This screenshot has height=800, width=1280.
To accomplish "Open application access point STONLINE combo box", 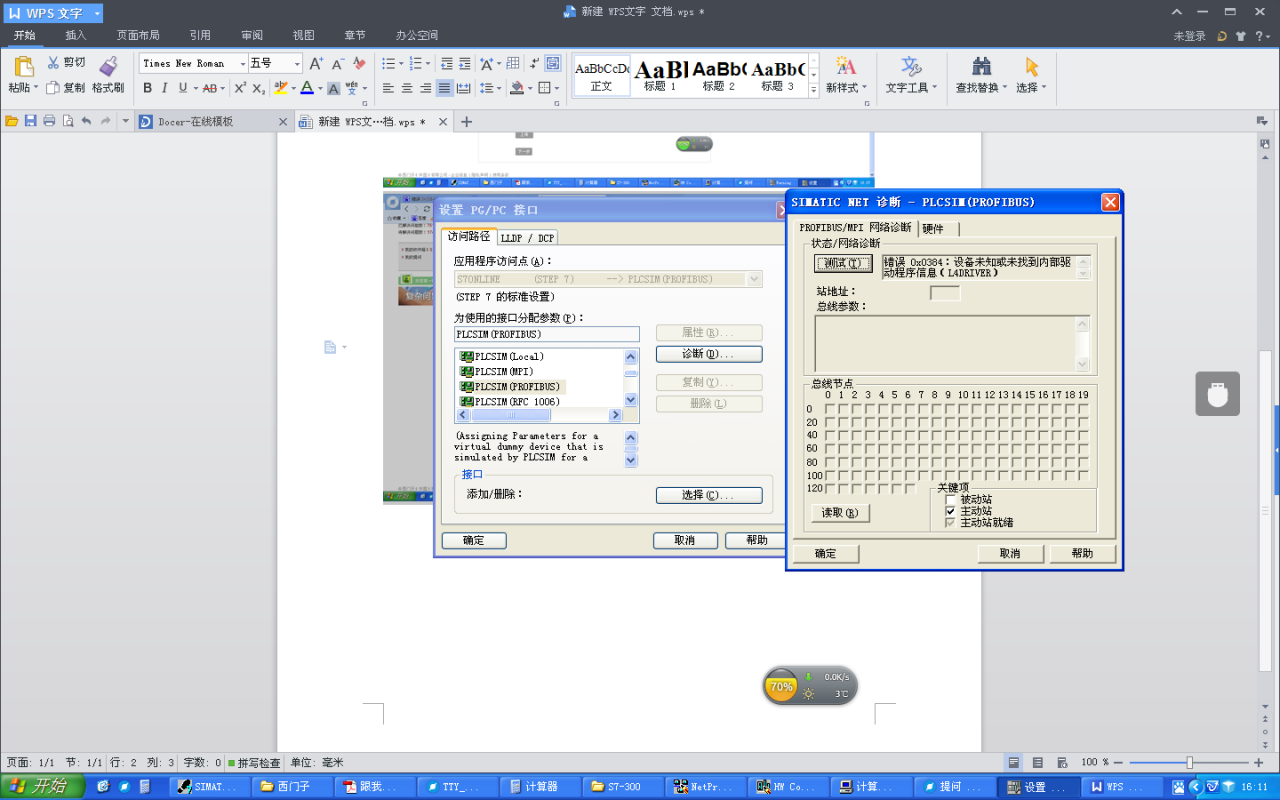I will pos(608,280).
